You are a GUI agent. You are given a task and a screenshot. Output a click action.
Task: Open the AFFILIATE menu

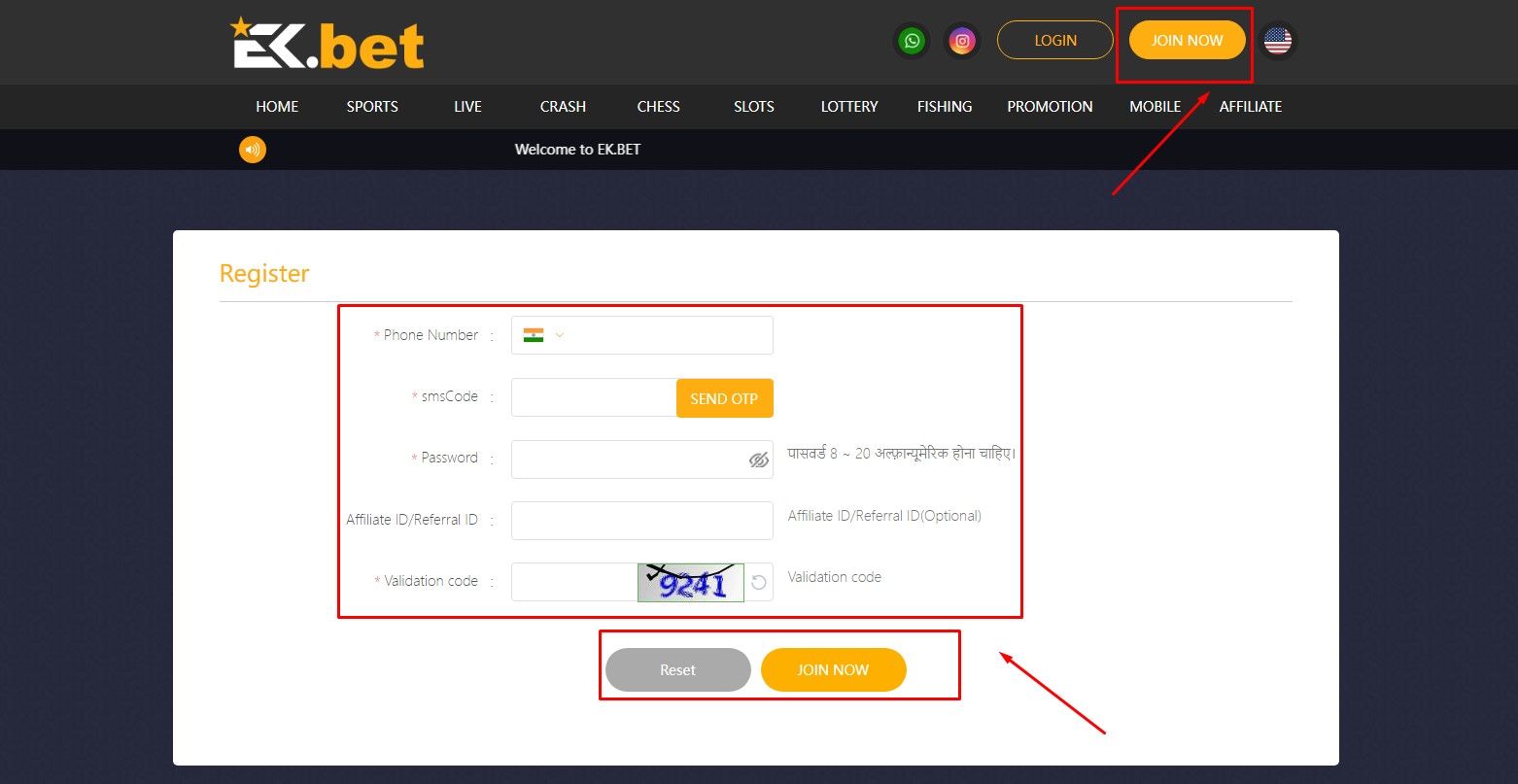click(1251, 107)
